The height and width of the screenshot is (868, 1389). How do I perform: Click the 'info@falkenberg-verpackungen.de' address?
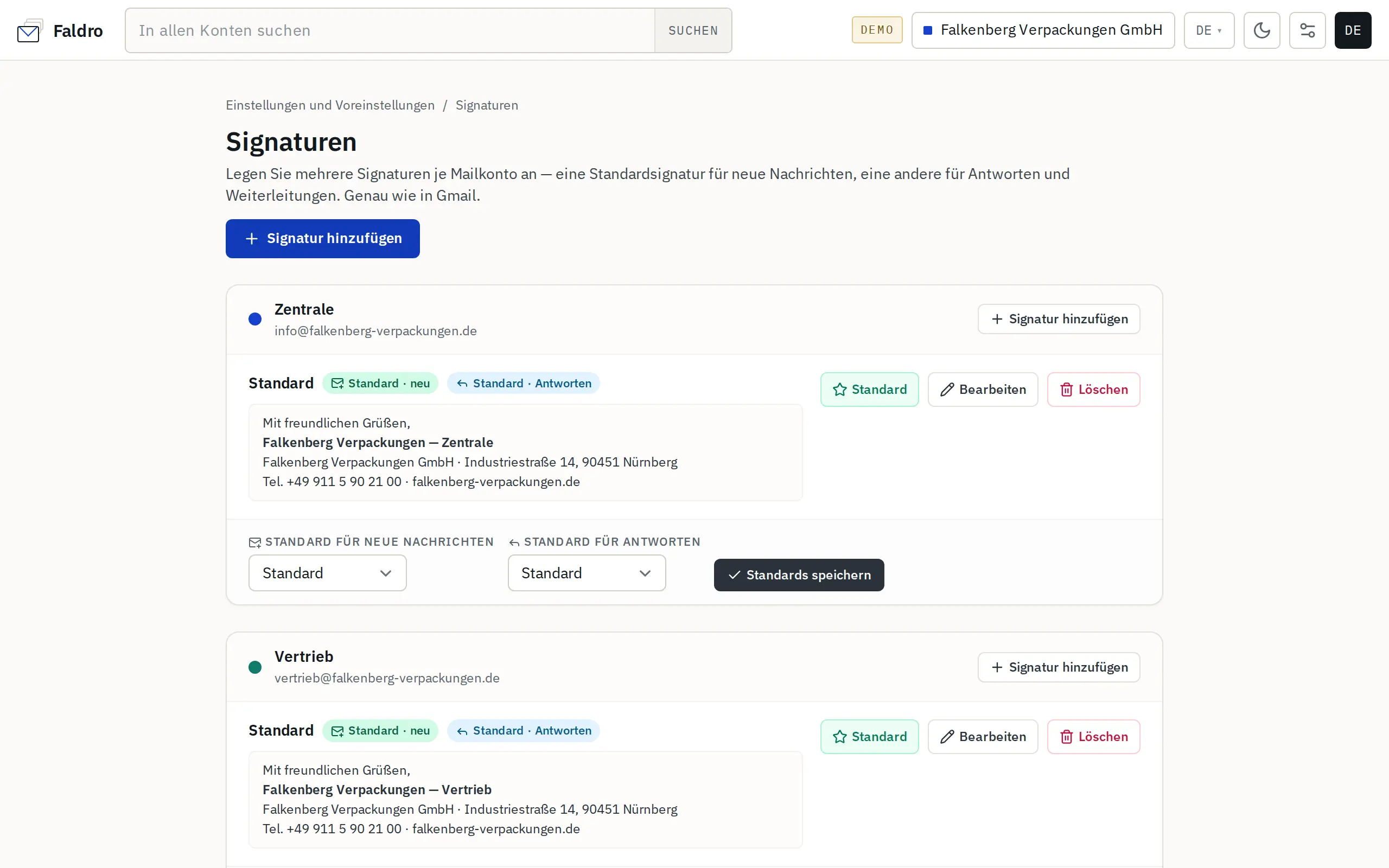click(375, 331)
